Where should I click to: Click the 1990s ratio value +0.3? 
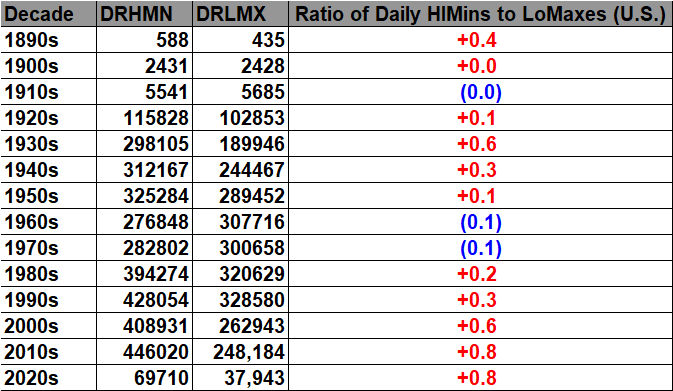click(477, 300)
